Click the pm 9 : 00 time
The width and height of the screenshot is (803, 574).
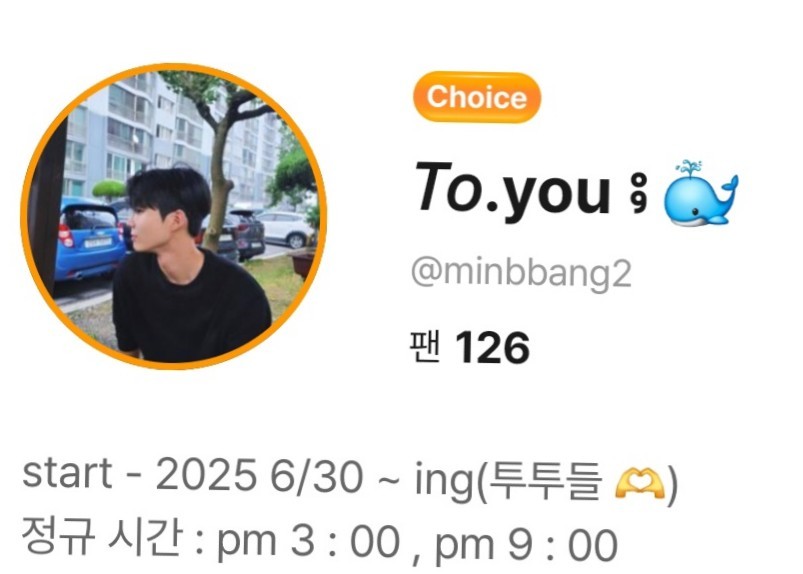pos(526,544)
